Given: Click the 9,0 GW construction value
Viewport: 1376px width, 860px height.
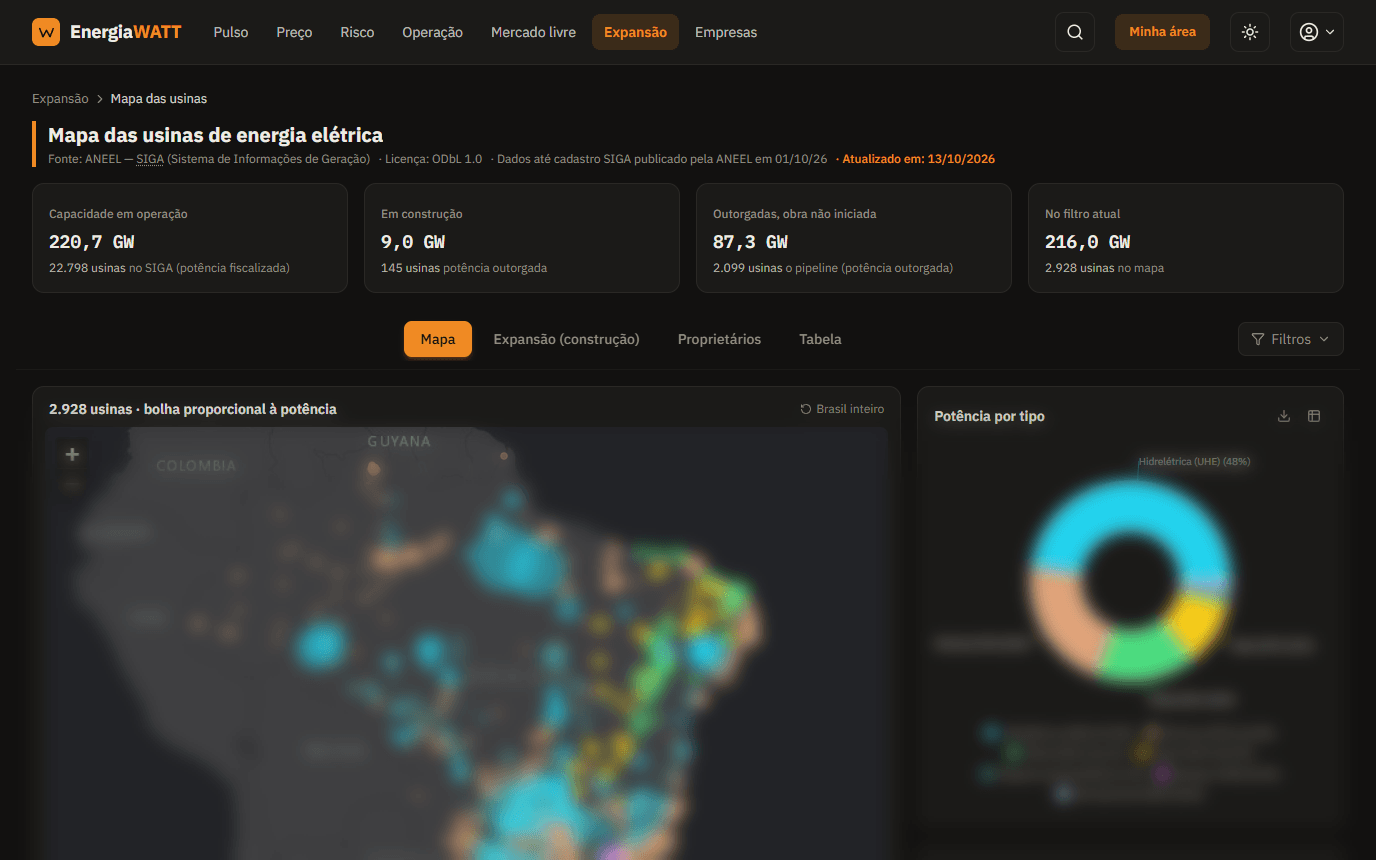Looking at the screenshot, I should tap(413, 242).
